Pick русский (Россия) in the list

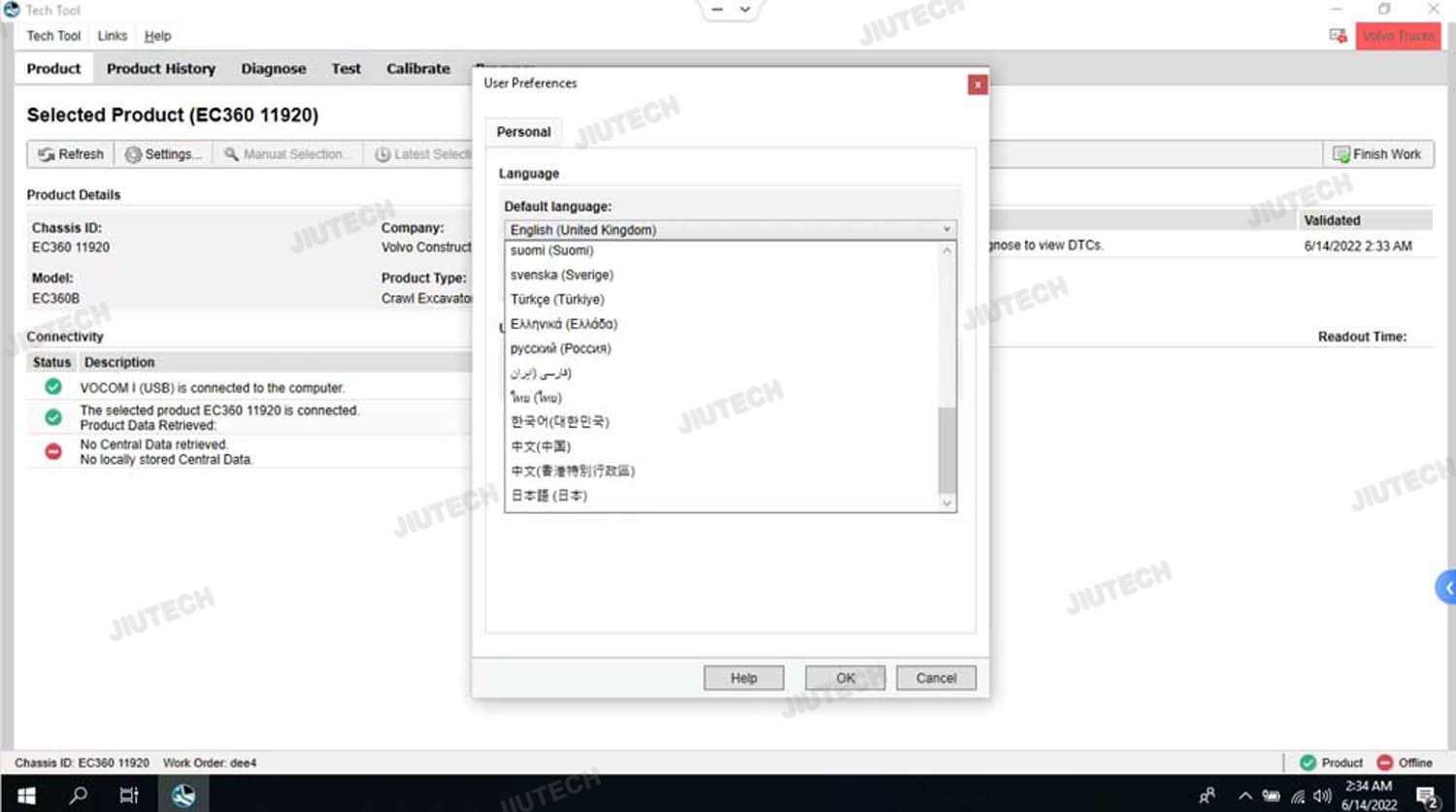click(x=561, y=348)
